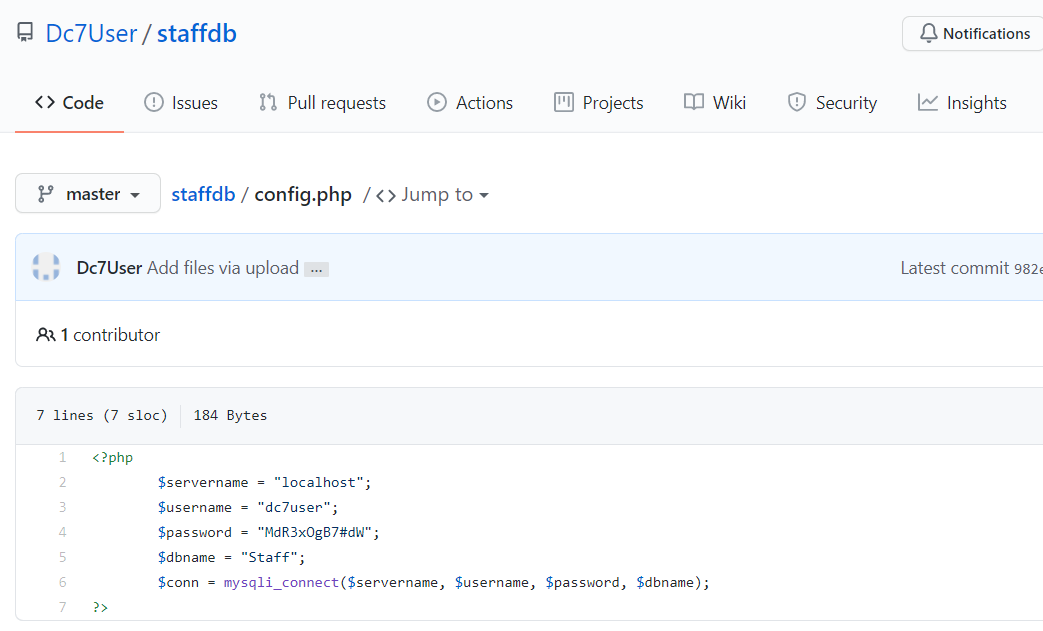Screen dimensions: 1043x631
Task: Click the Issues circle icon
Action: [154, 102]
